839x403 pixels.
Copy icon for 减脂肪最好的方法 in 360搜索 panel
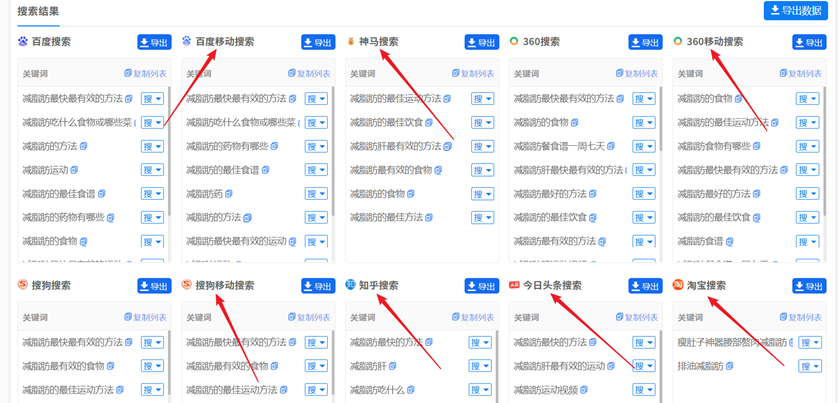point(593,194)
